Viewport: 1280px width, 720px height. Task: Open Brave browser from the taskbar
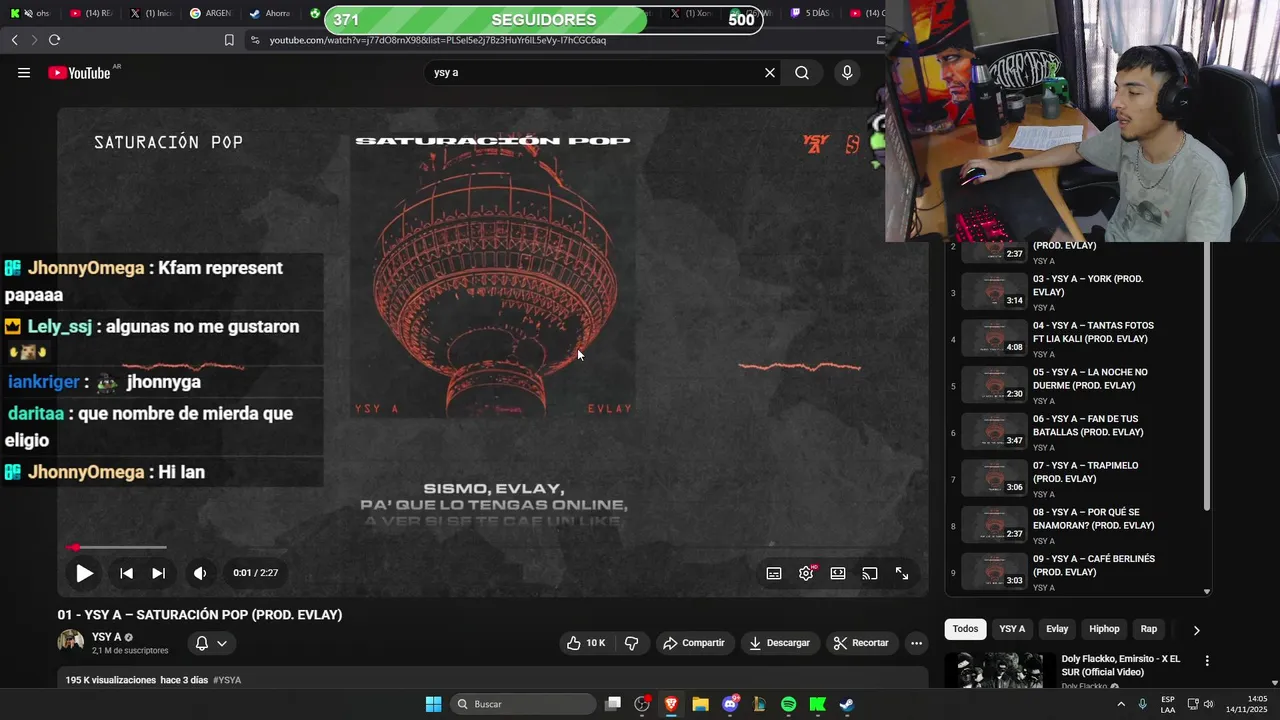point(671,704)
